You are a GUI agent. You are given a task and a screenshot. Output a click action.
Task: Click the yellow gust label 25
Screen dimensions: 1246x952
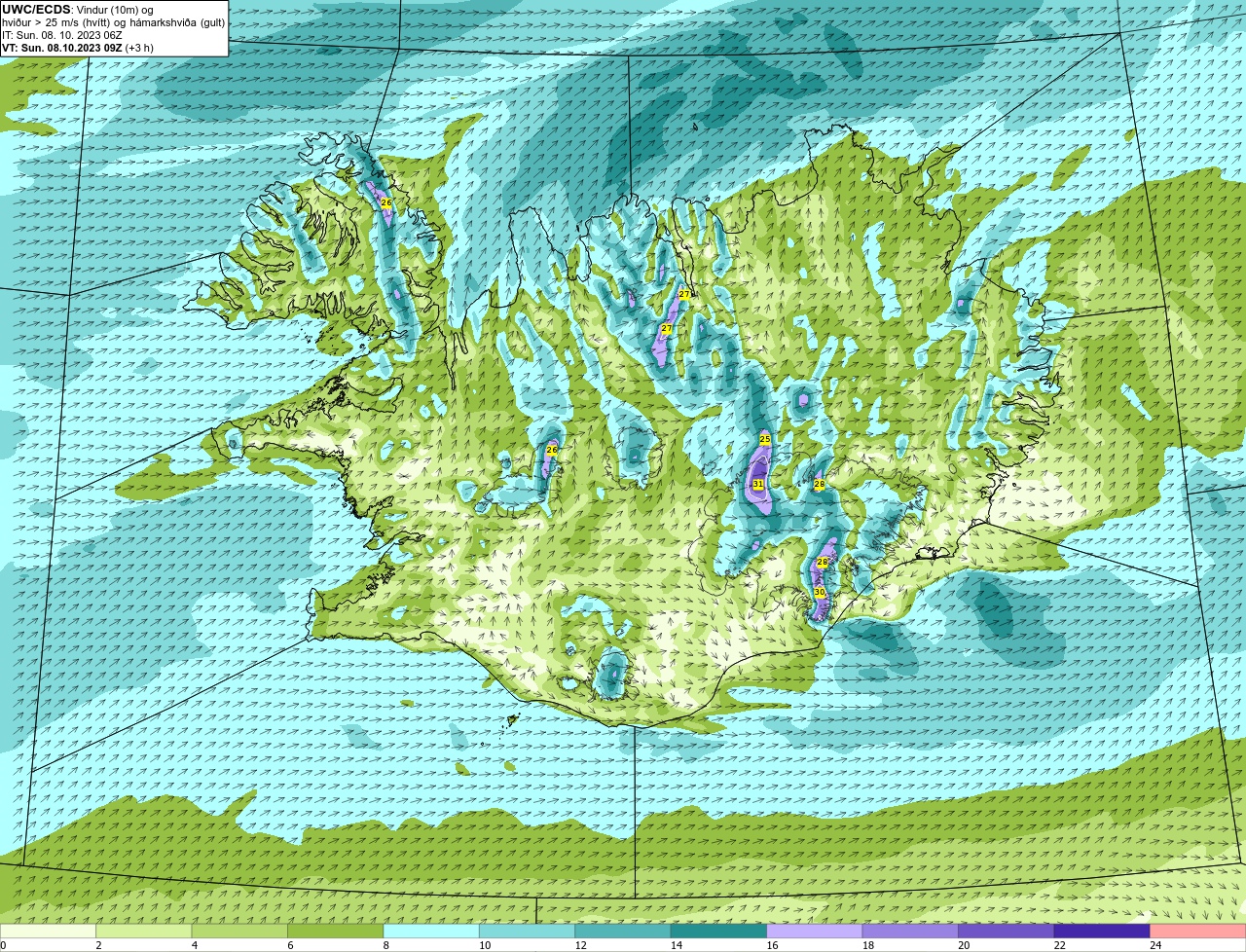tap(765, 440)
